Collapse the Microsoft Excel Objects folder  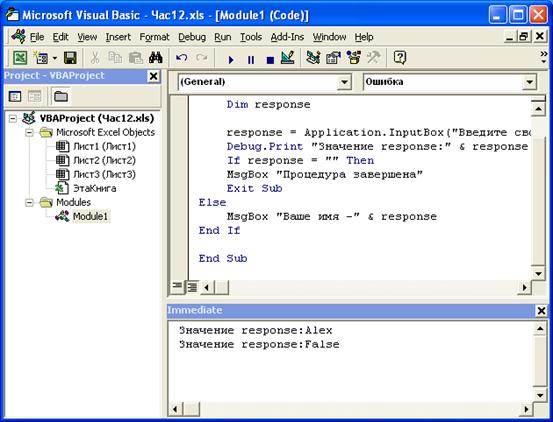tap(30, 133)
